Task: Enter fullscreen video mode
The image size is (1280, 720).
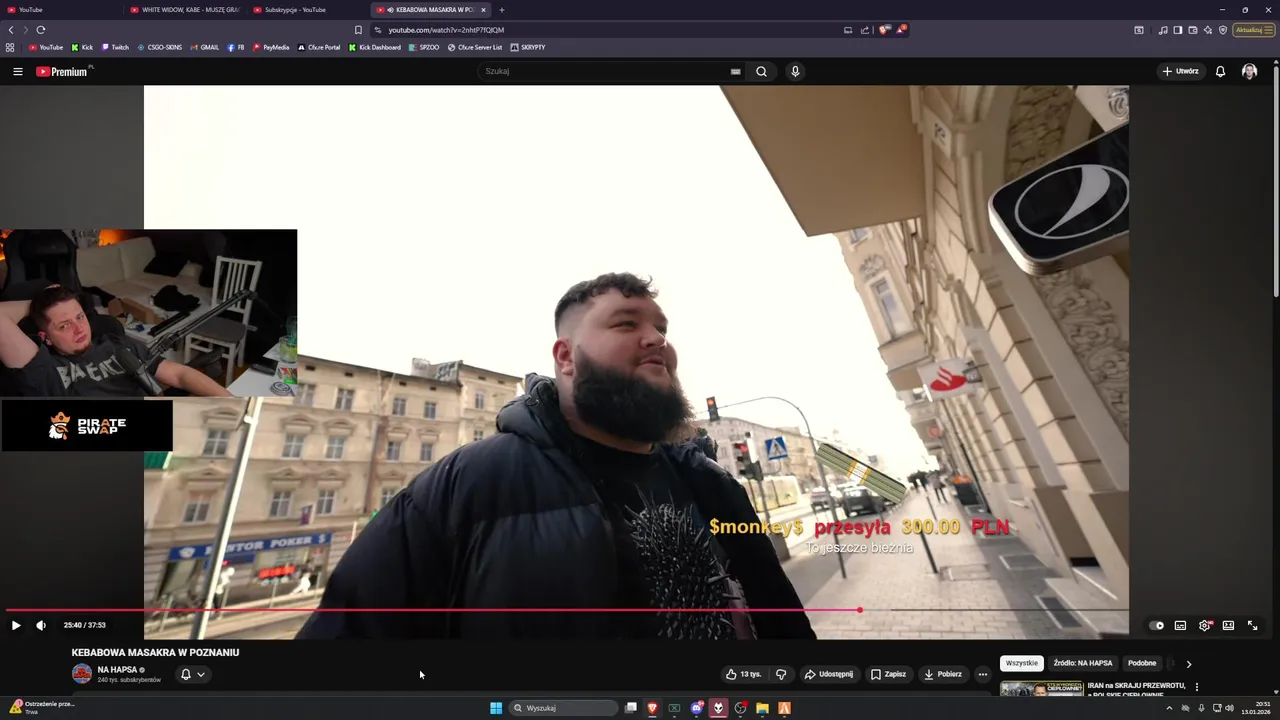Action: [1252, 625]
